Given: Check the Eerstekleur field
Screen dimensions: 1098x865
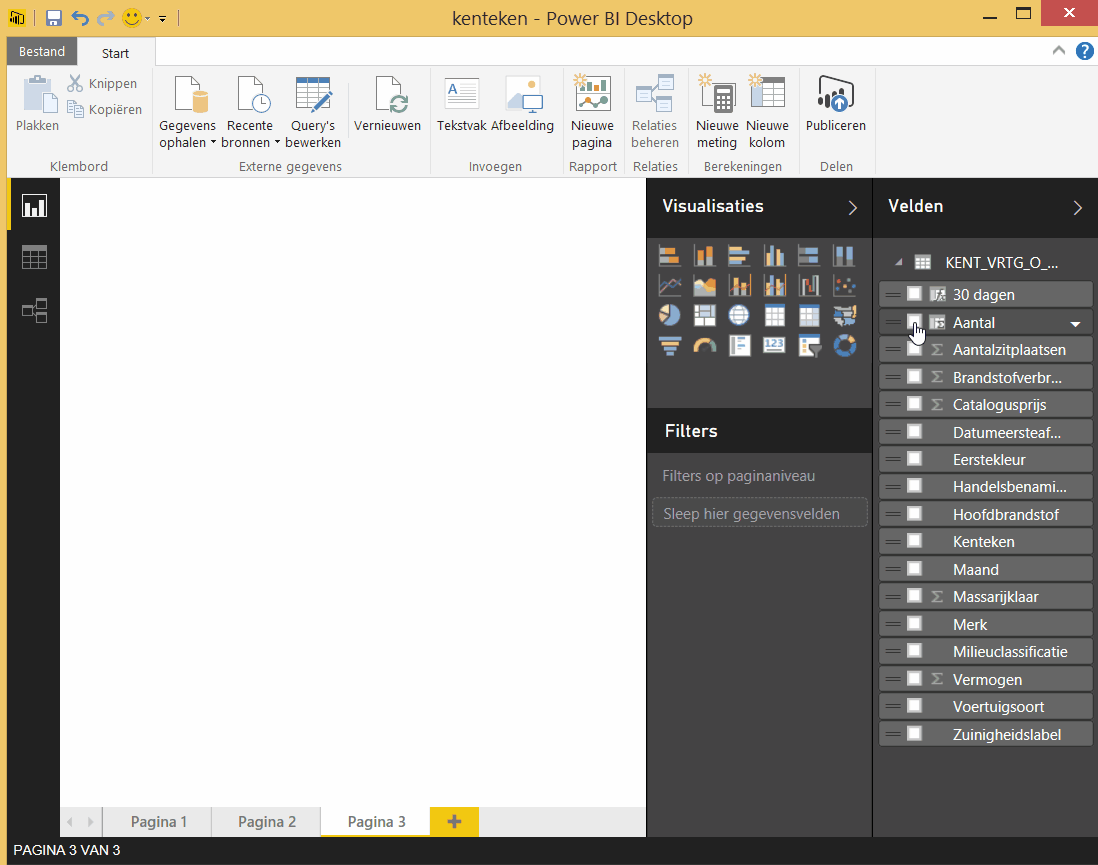Looking at the screenshot, I should click(914, 459).
